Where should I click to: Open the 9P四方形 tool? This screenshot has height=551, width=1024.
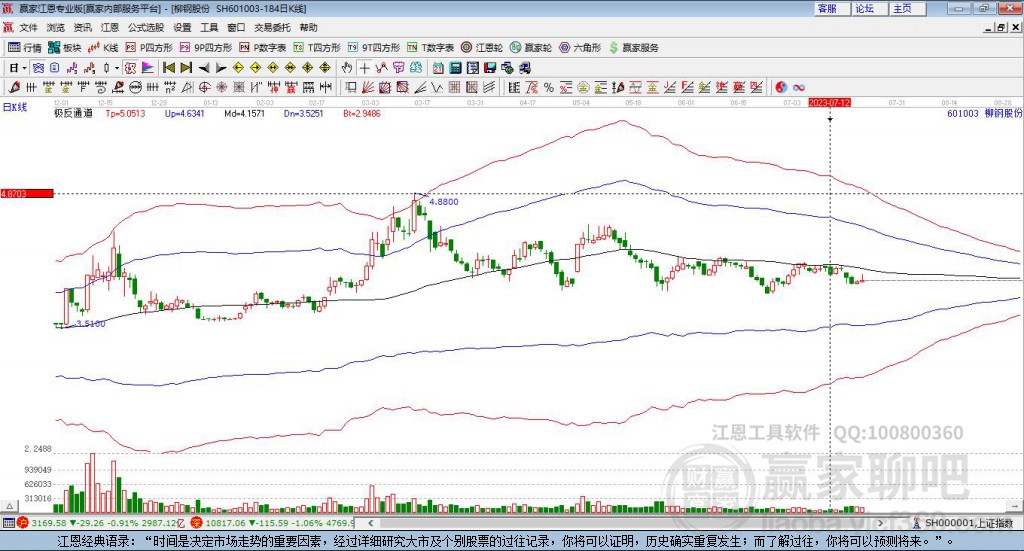206,48
